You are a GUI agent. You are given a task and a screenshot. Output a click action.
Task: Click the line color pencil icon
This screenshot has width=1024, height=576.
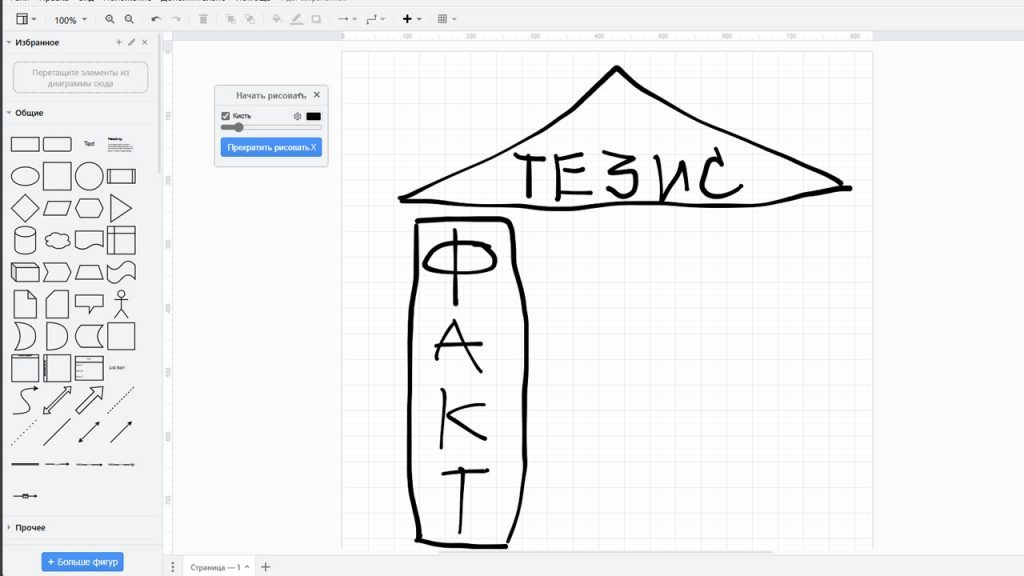coord(296,20)
